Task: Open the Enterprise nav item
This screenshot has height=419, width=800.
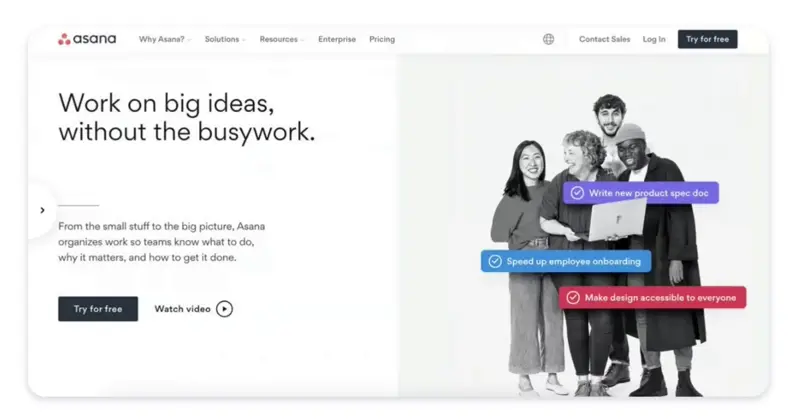Action: (337, 39)
